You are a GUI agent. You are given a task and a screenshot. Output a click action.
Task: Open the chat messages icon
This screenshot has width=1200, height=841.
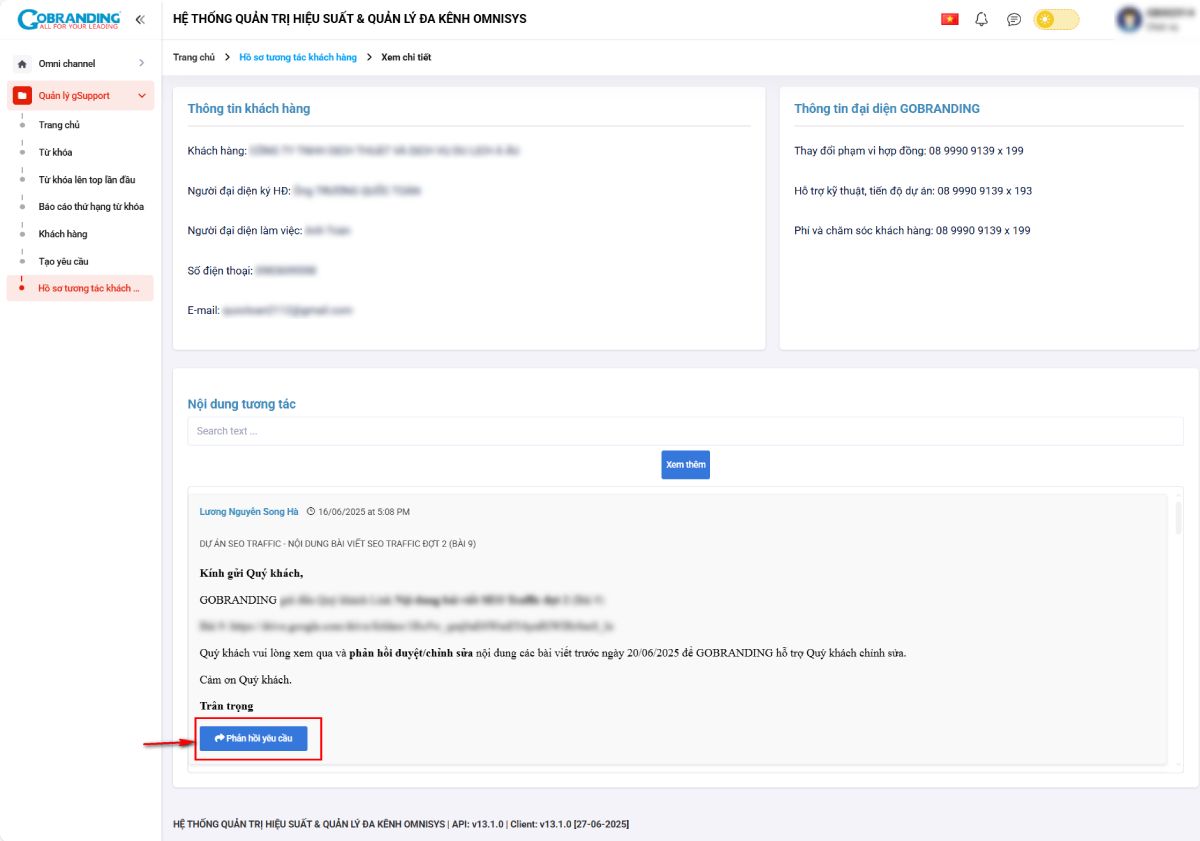1013,19
